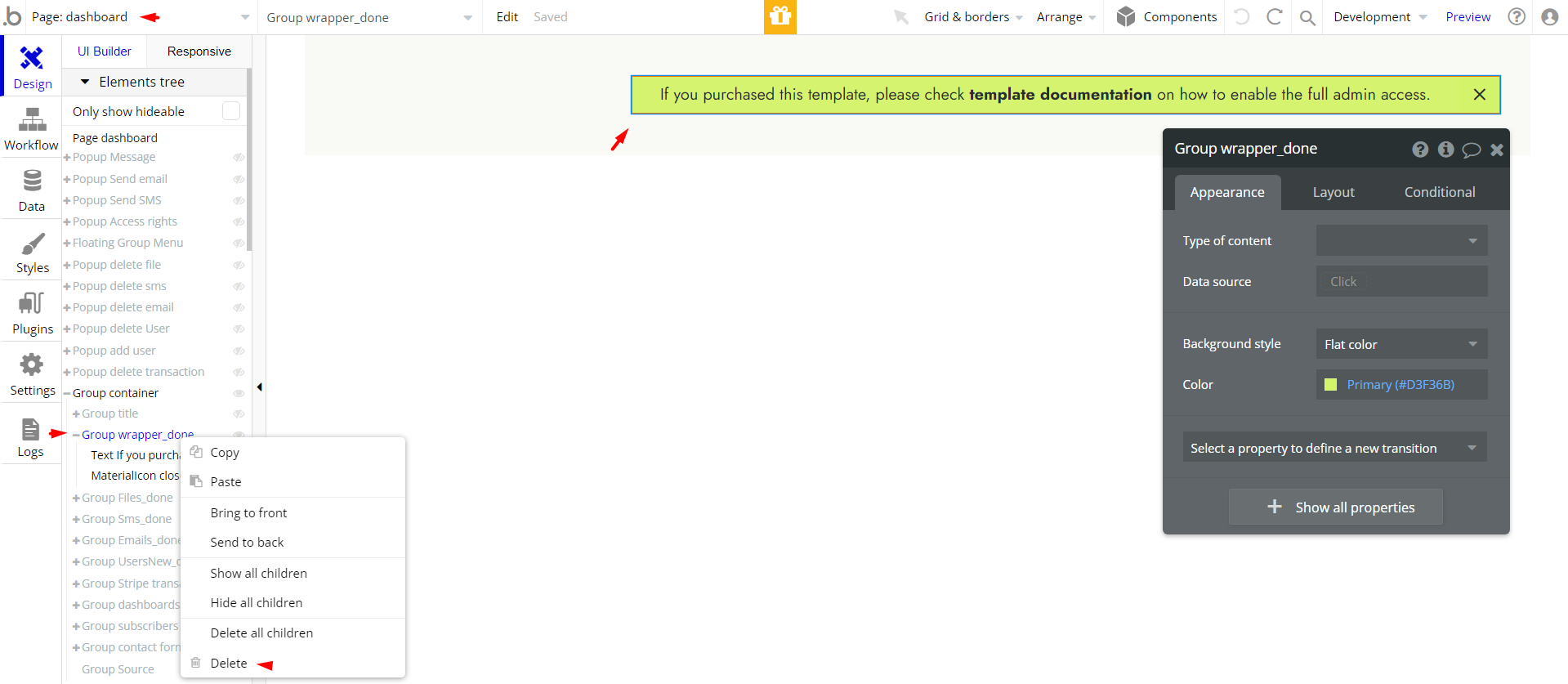Open the Page dashboard dropdown
The image size is (1568, 684).
point(140,16)
